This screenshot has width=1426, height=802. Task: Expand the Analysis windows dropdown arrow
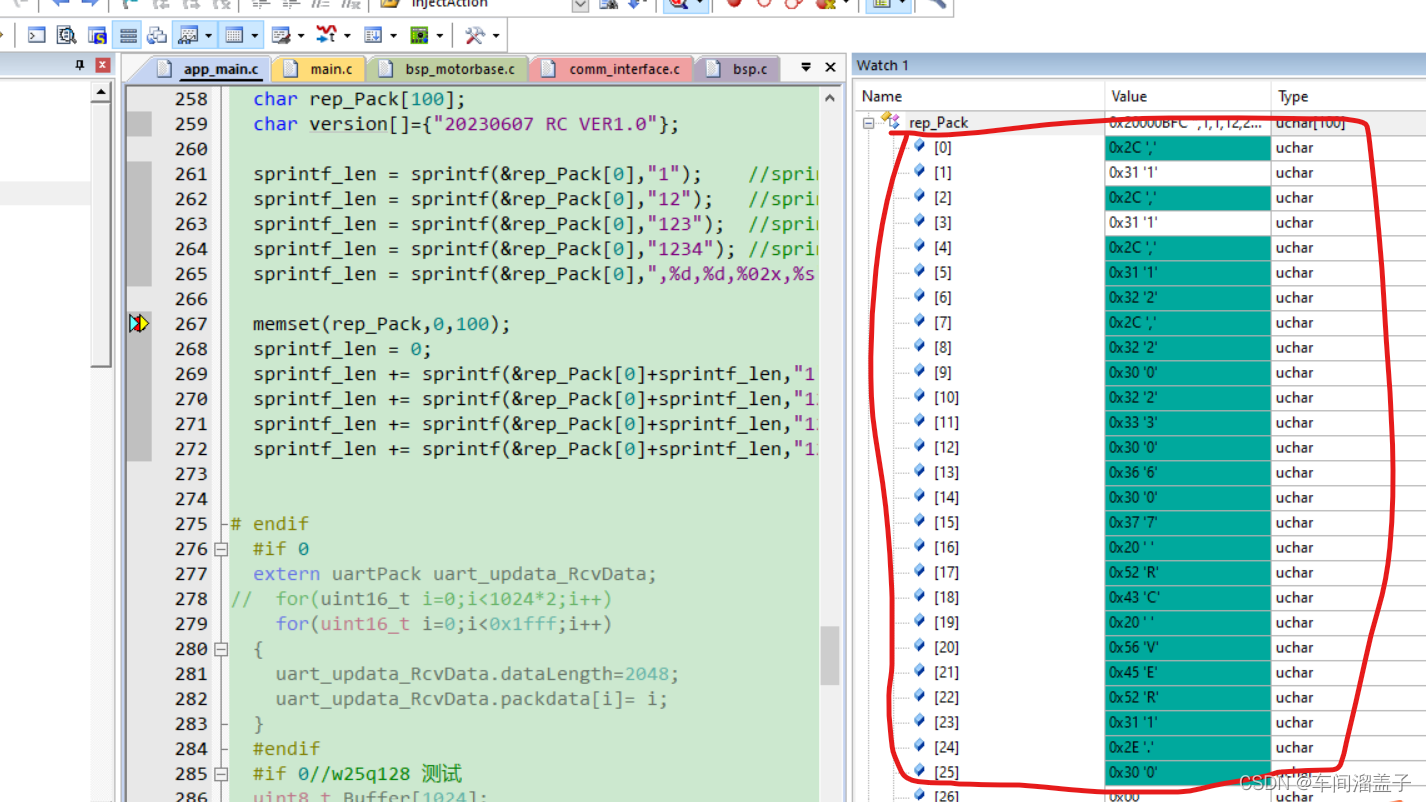[x=347, y=35]
